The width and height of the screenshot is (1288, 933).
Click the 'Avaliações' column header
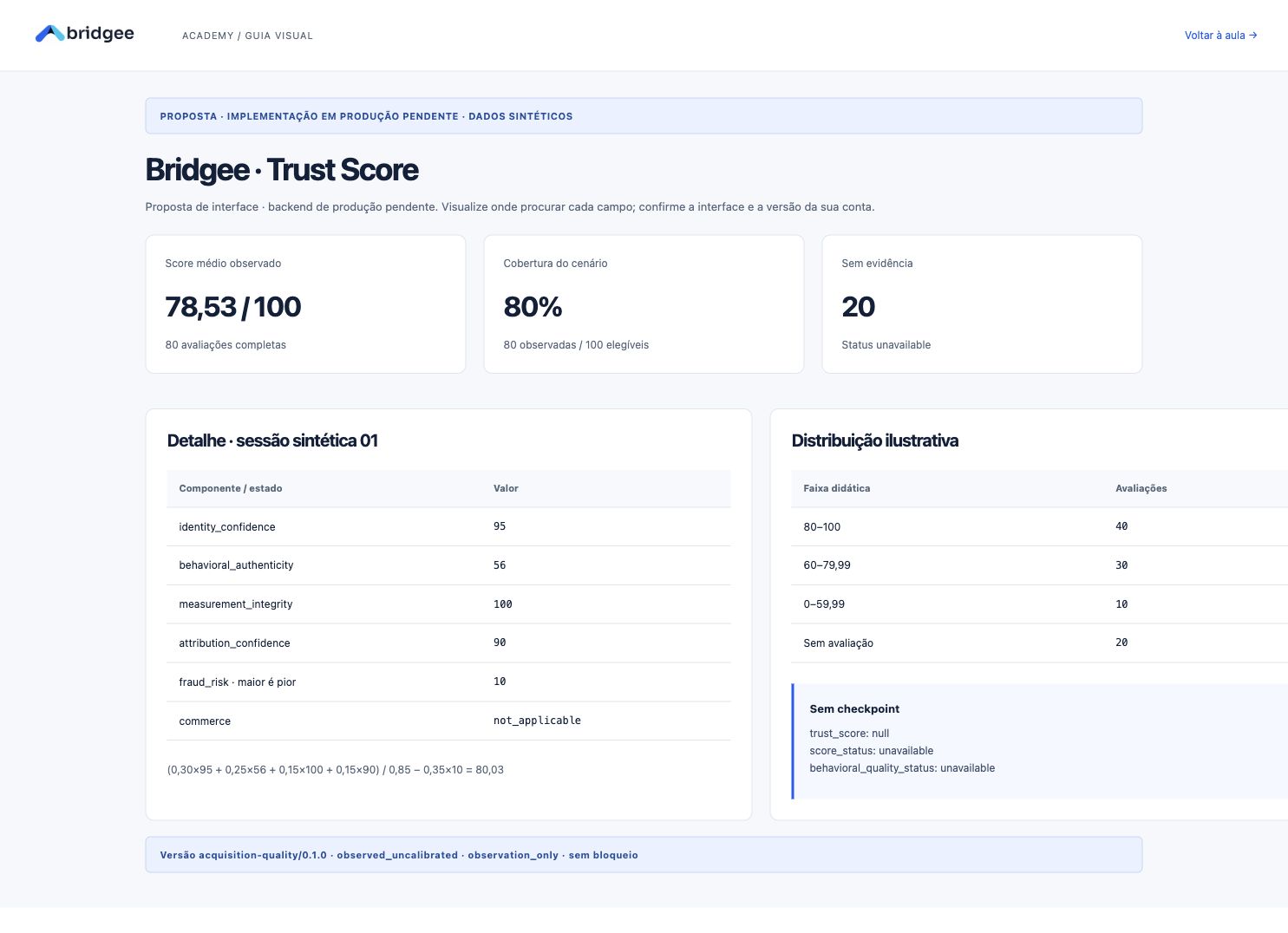tap(1141, 488)
